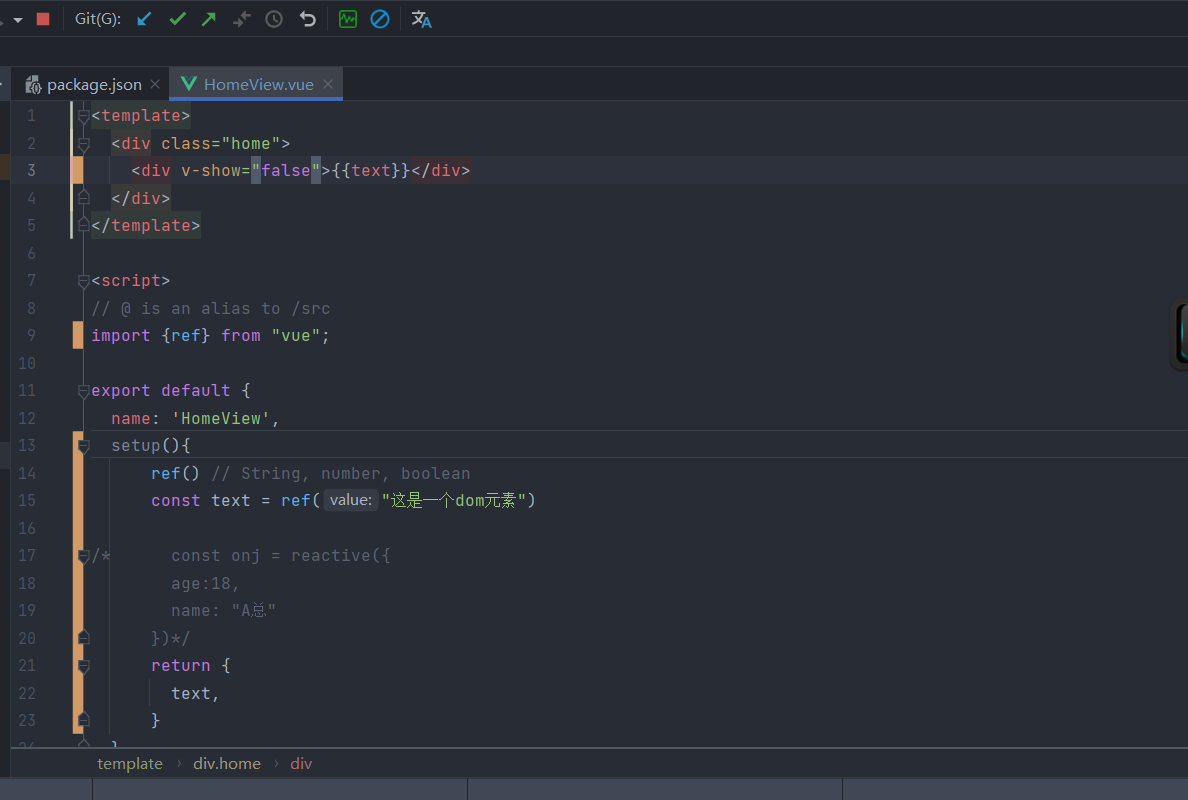Click changed-line marker on line 9

click(x=77, y=335)
